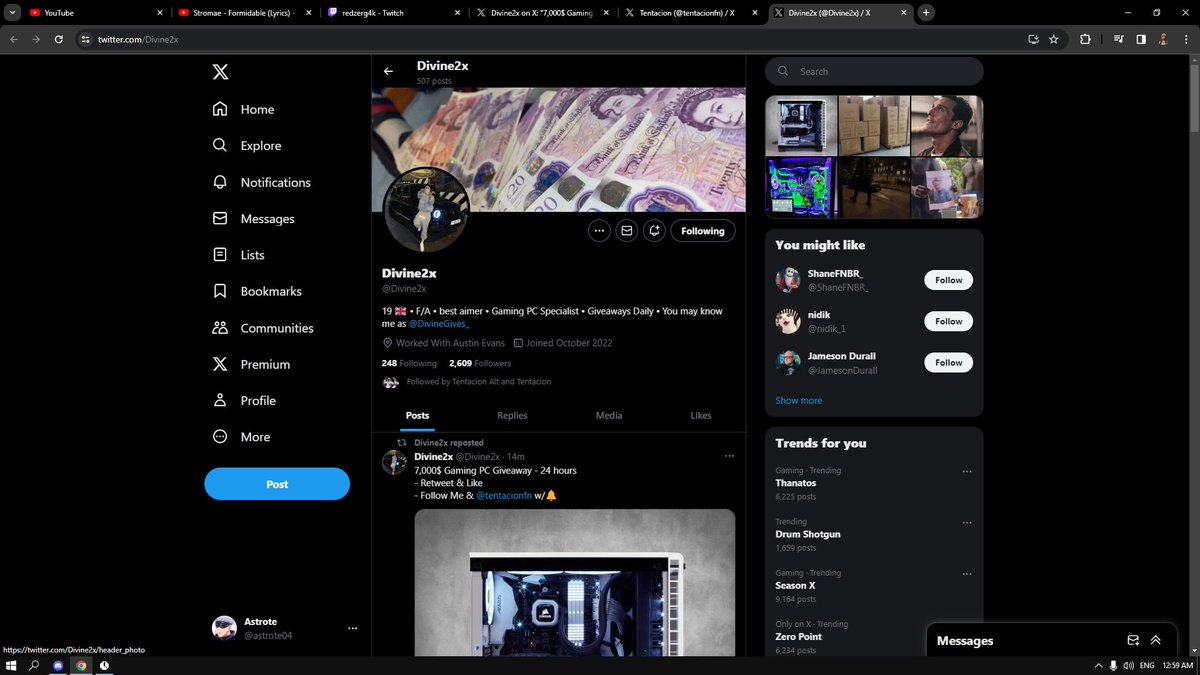Viewport: 1200px width, 675px height.
Task: Reload the page in the browser toolbar
Action: (59, 39)
